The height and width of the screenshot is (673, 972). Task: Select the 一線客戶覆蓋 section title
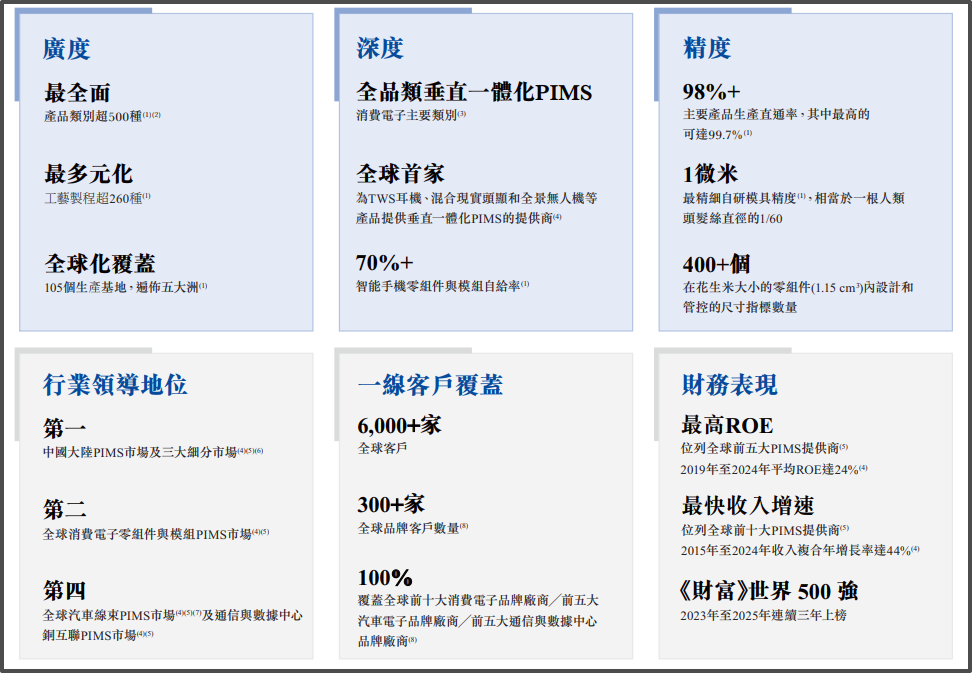coord(429,384)
